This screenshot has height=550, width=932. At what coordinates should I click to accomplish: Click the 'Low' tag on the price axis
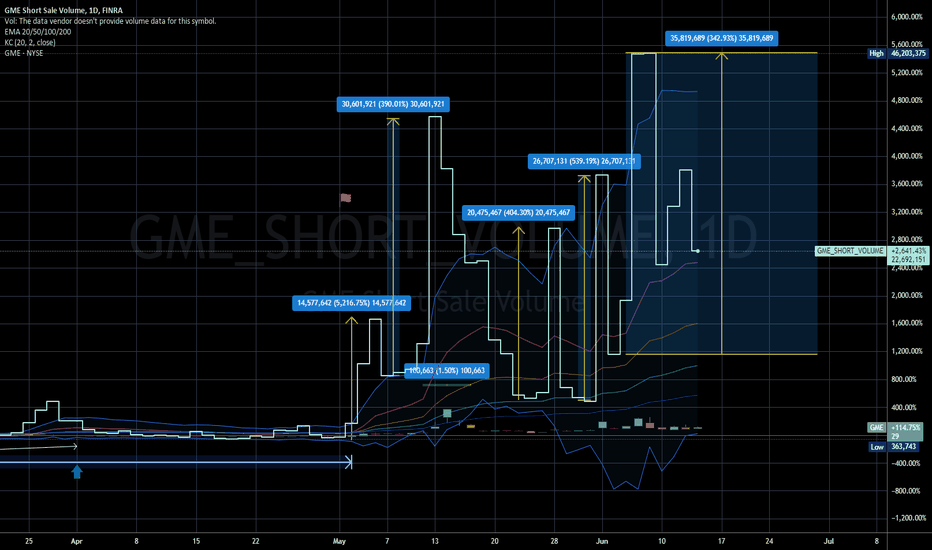point(877,447)
